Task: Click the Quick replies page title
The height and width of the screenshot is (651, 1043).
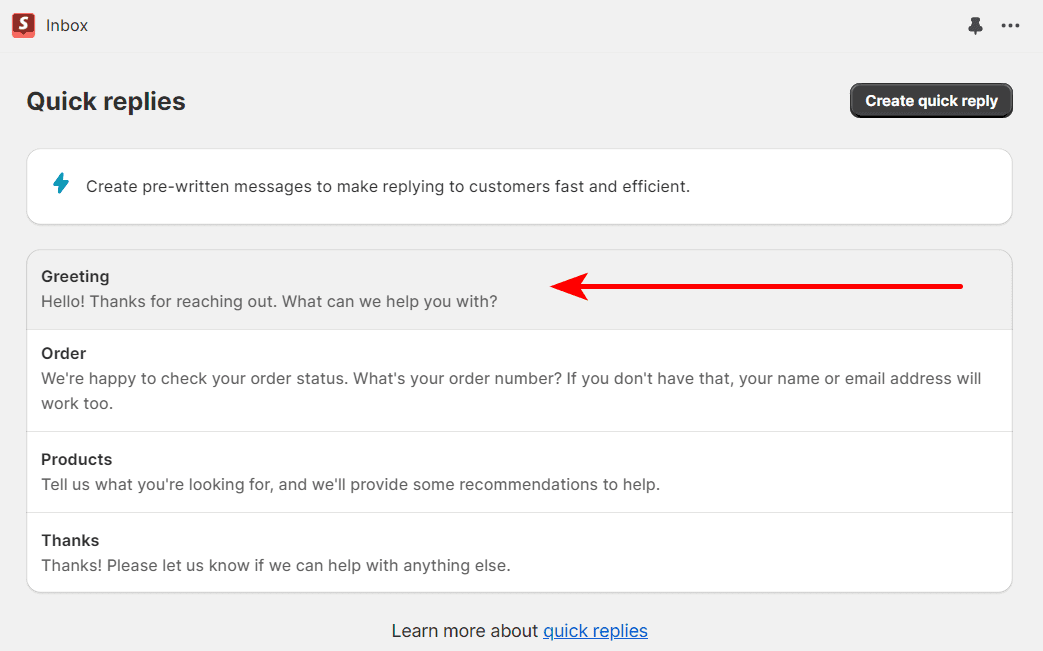Action: pos(105,101)
